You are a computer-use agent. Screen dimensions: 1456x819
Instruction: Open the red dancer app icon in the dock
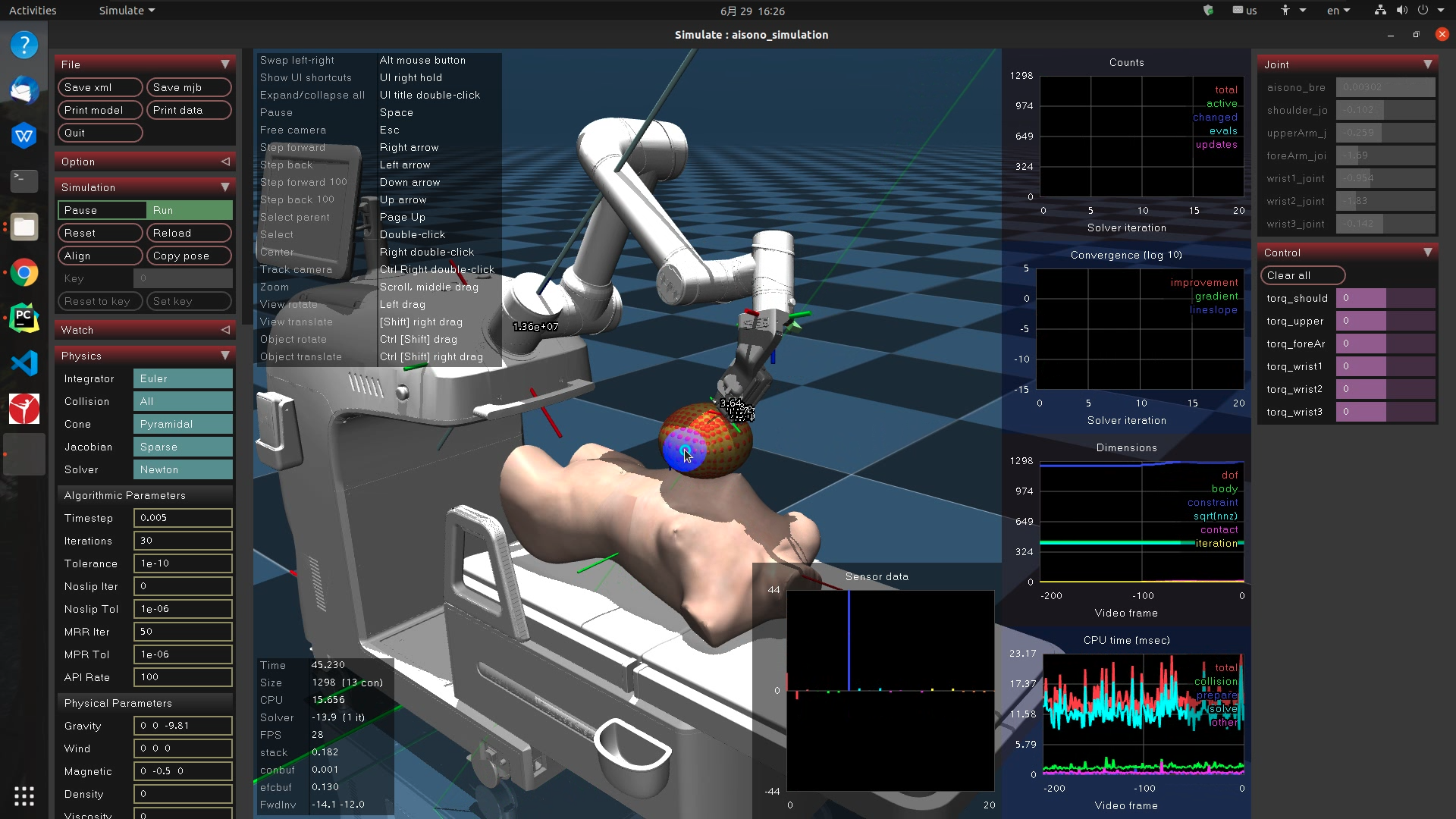24,409
